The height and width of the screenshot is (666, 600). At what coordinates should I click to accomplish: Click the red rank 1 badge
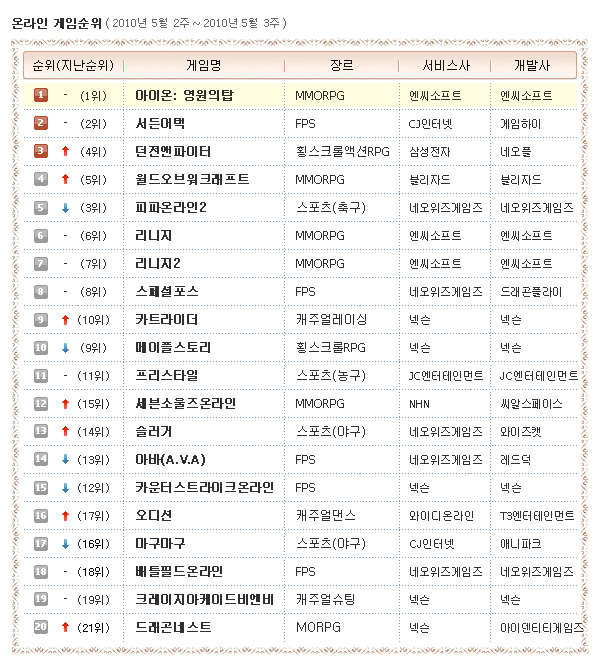[x=41, y=95]
